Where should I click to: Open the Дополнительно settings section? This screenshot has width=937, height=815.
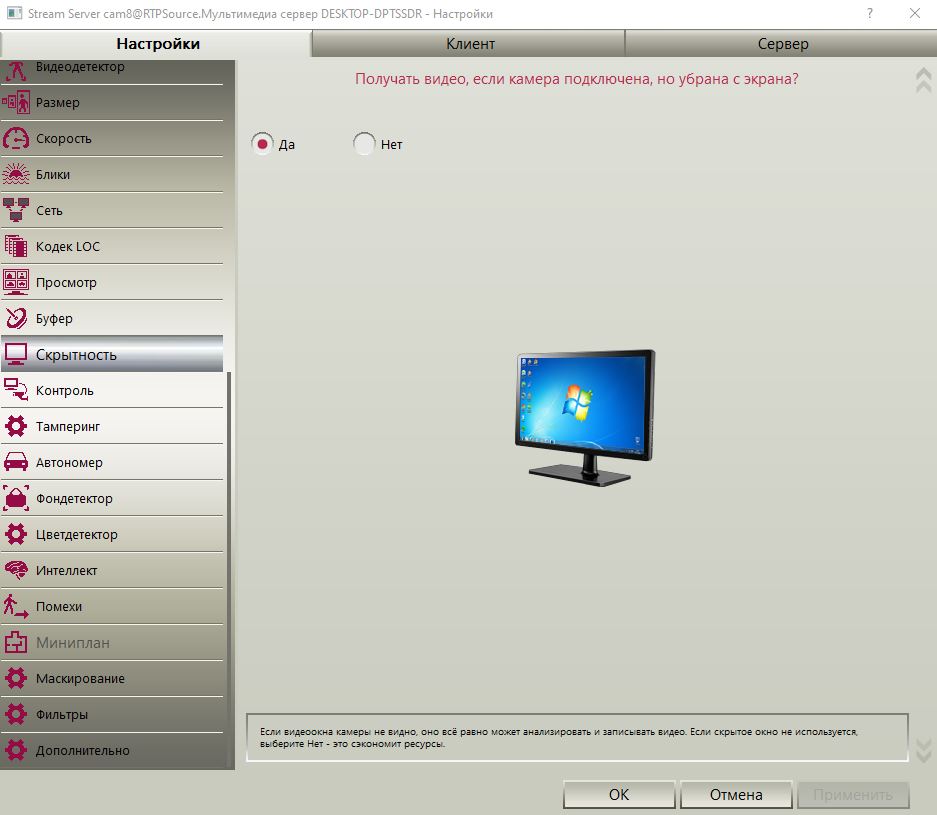point(112,750)
